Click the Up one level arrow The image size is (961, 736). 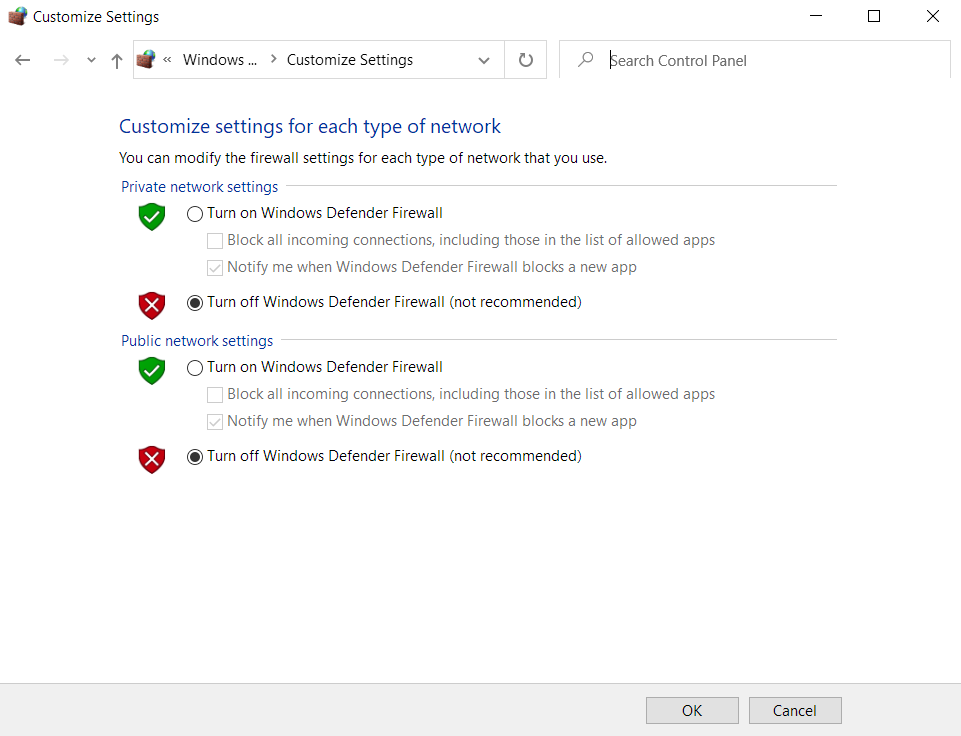coord(117,60)
